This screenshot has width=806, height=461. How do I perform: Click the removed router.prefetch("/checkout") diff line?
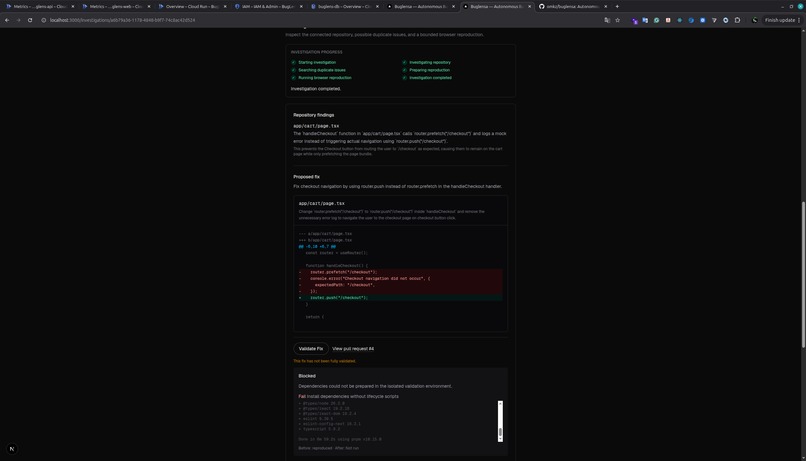point(400,272)
